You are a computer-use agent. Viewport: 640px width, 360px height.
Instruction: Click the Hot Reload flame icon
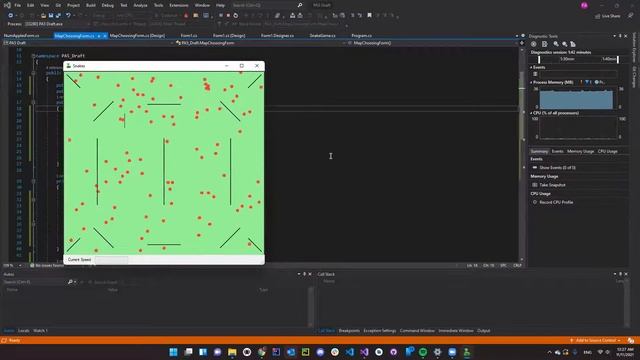(186, 16)
